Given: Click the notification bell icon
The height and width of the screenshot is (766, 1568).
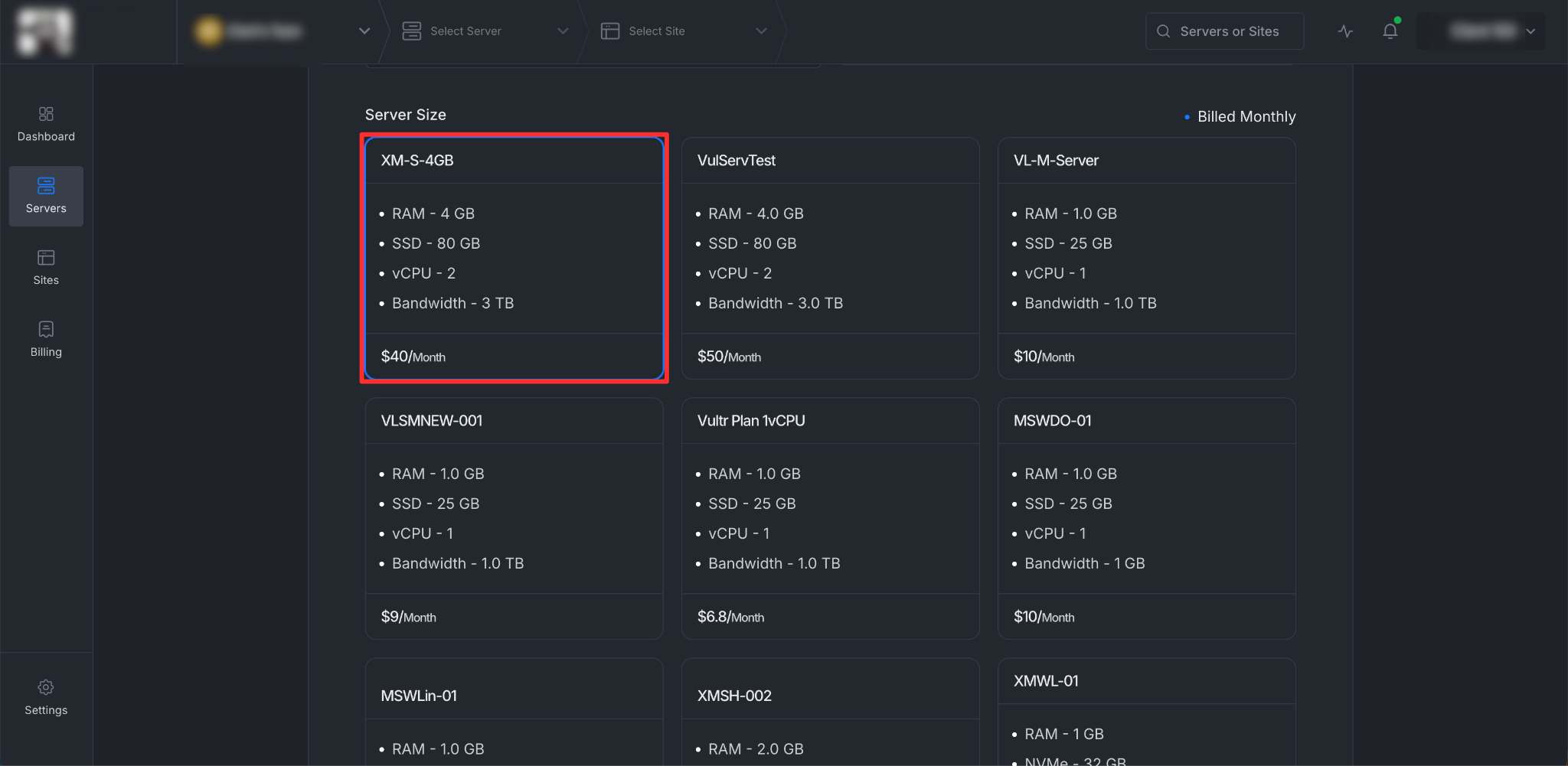Looking at the screenshot, I should pyautogui.click(x=1390, y=31).
